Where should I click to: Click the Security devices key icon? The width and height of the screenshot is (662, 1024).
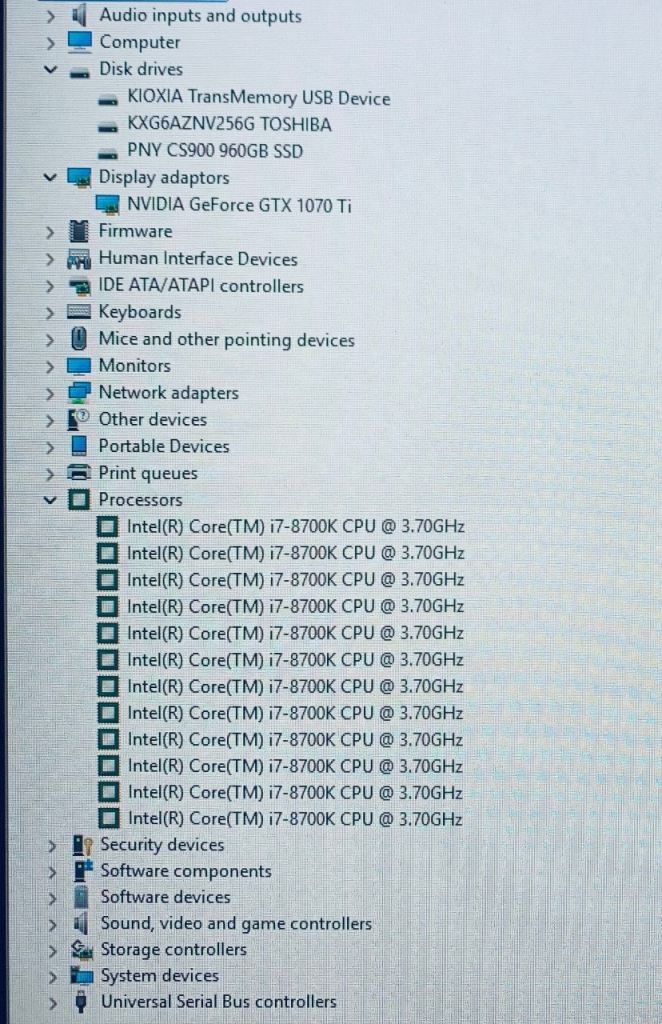[82, 845]
